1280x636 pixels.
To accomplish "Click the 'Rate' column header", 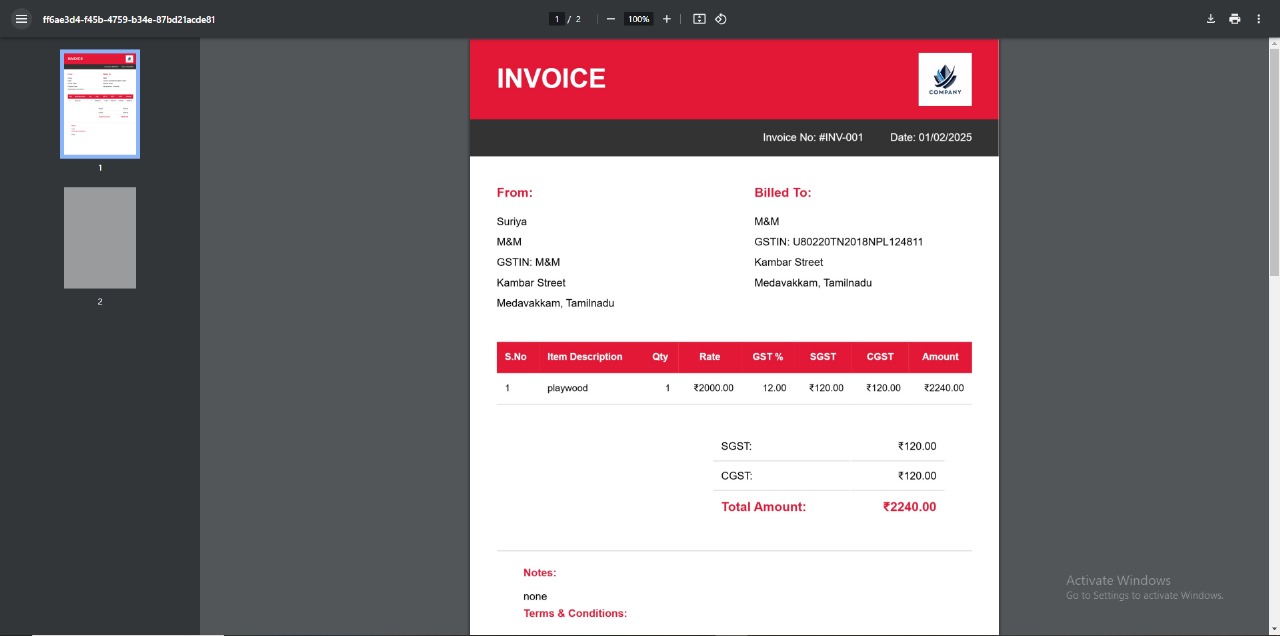I will click(710, 357).
